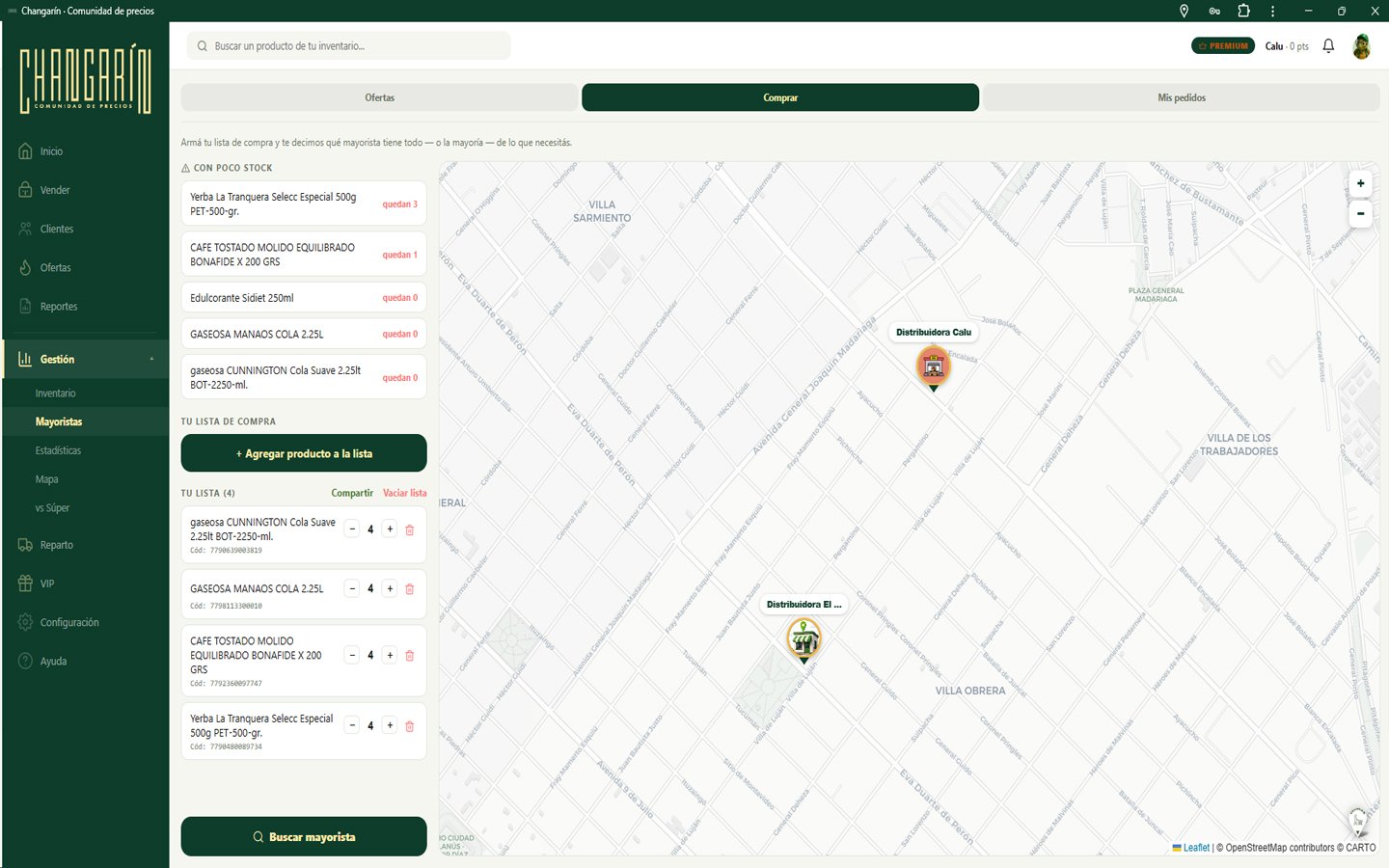1389x868 pixels.
Task: Remove Yerba La Tranquera from the list
Action: pos(410,726)
